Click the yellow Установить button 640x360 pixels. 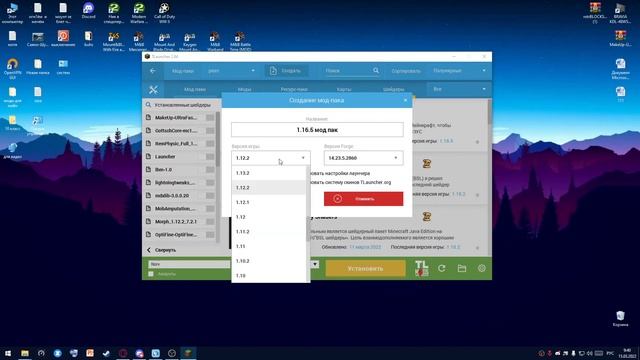[365, 269]
